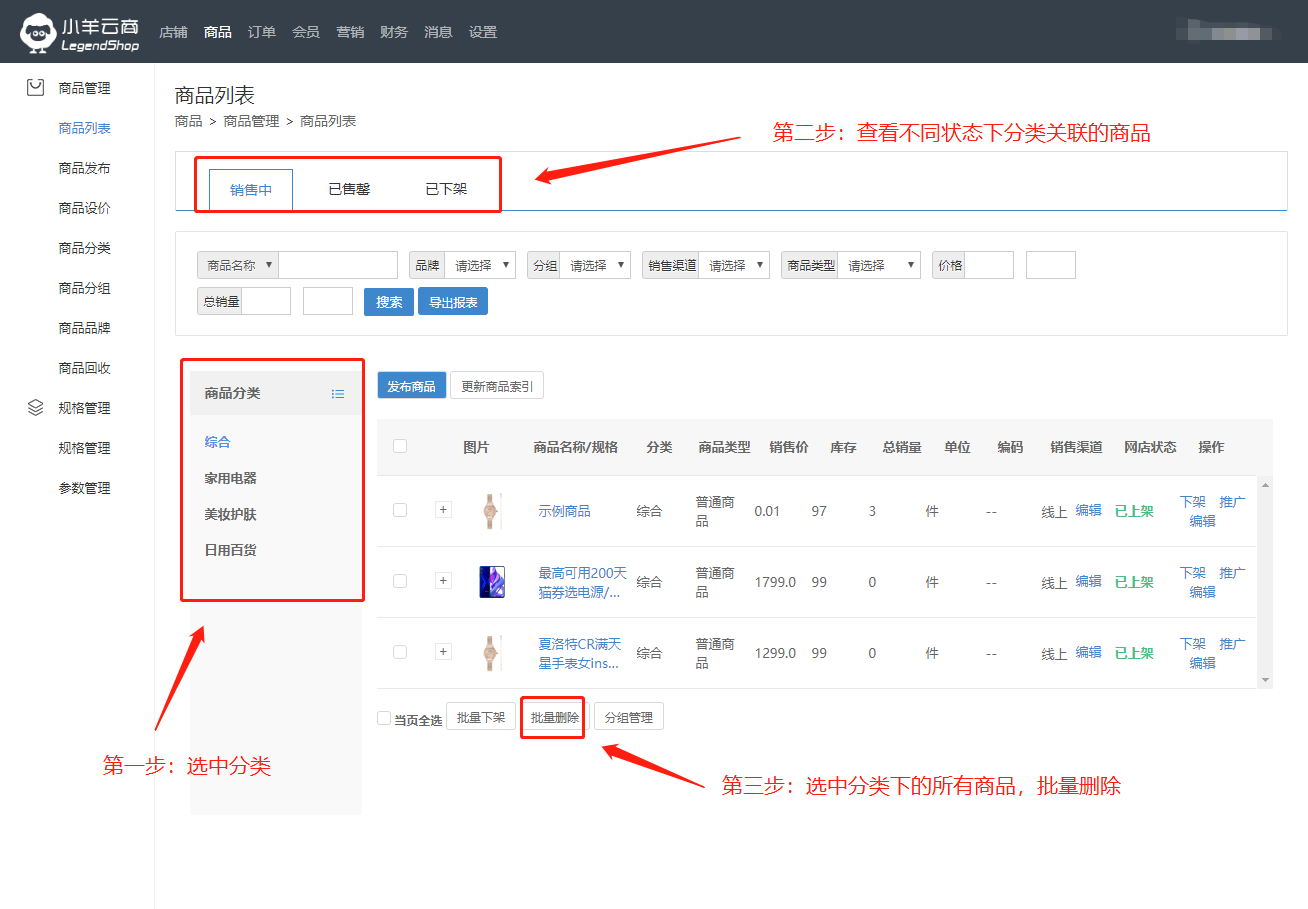Click the LegendShop sheep logo
This screenshot has height=909, width=1308.
pyautogui.click(x=38, y=32)
